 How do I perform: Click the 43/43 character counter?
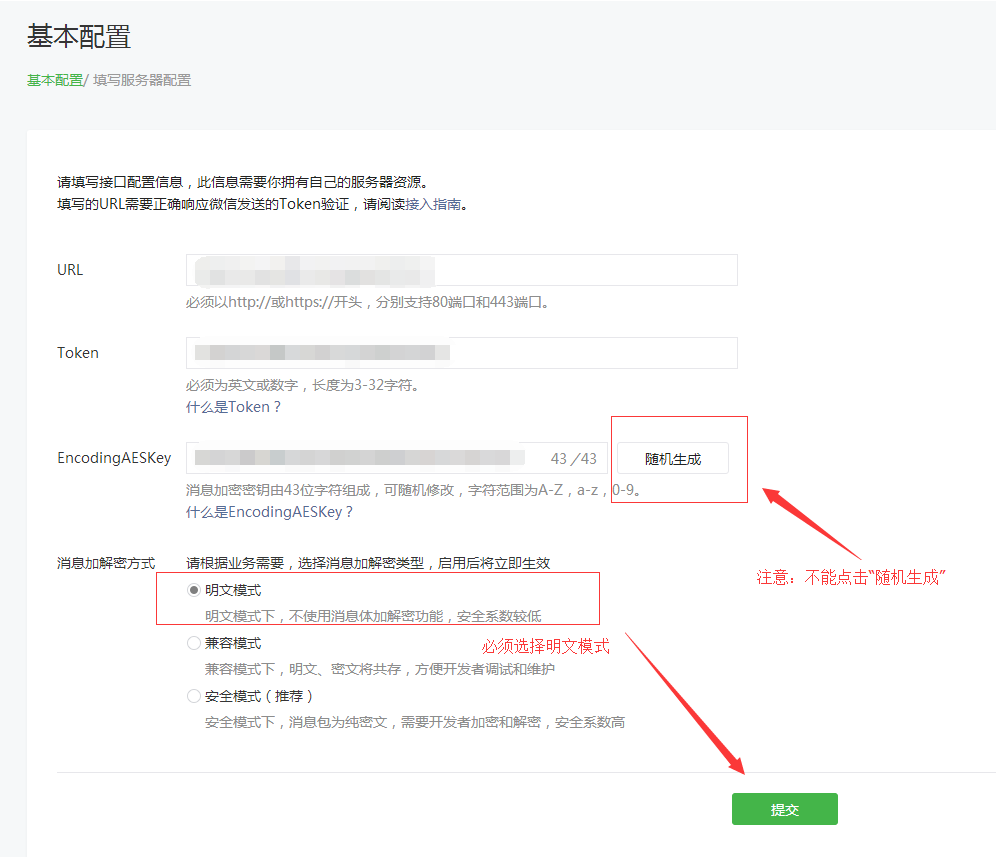click(573, 459)
